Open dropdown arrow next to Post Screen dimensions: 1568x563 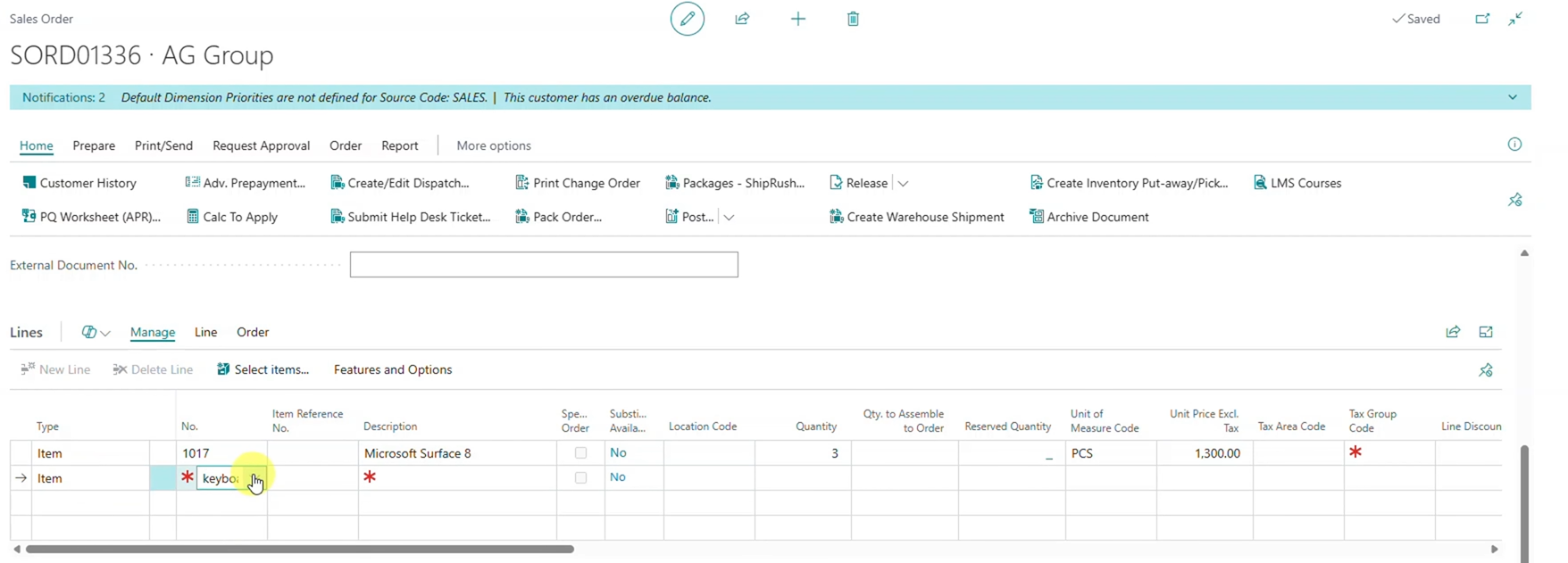pyautogui.click(x=729, y=217)
